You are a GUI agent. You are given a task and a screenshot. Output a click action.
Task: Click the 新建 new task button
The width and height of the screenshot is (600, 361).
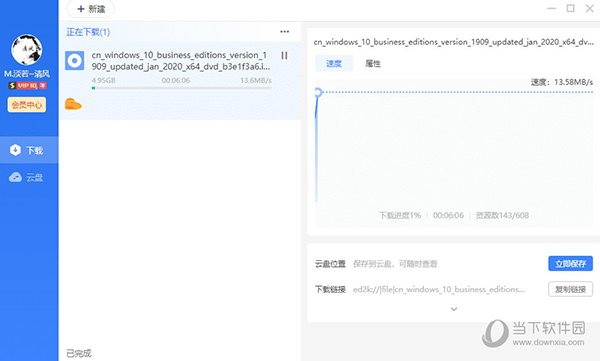(91, 9)
